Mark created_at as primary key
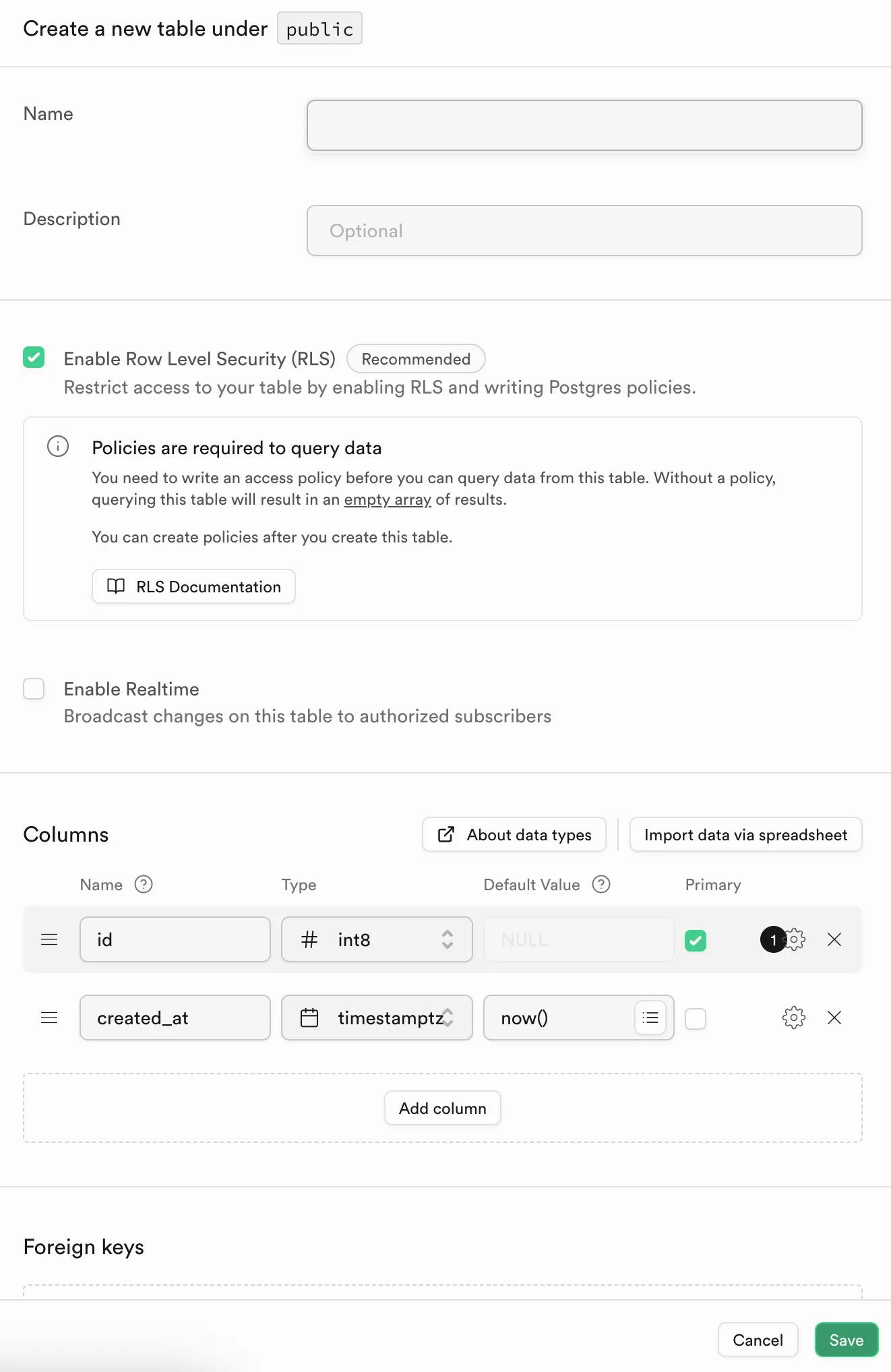The height and width of the screenshot is (1372, 891). point(696,1018)
